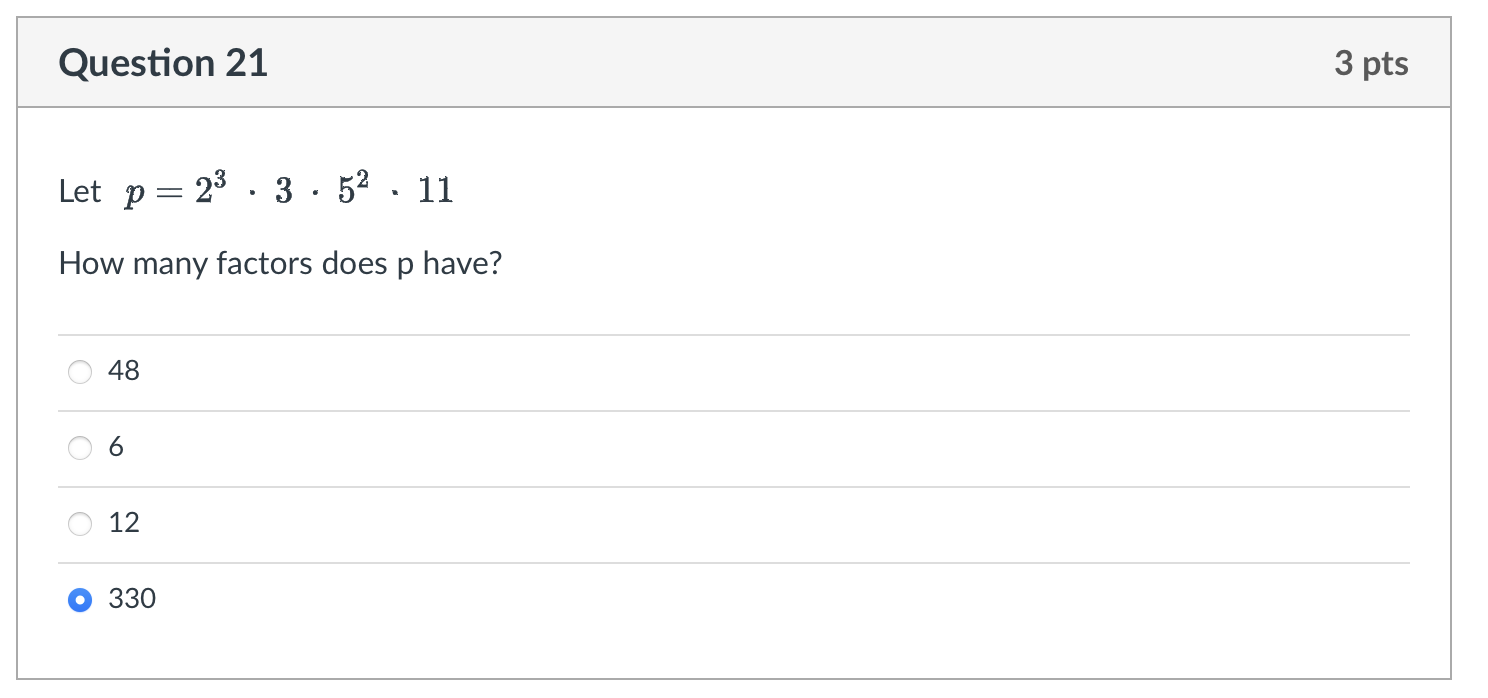Viewport: 1488px width, 698px height.
Task: Click the word Let before the equation
Action: click(x=78, y=192)
